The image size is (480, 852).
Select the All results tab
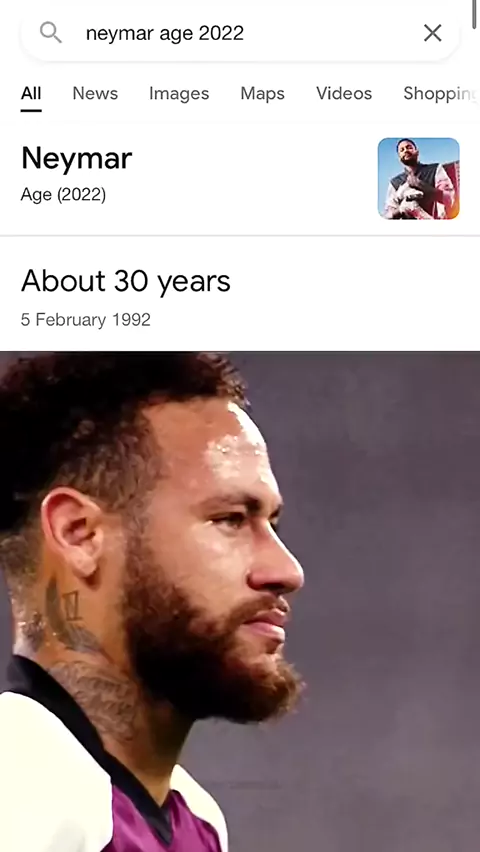(x=31, y=93)
